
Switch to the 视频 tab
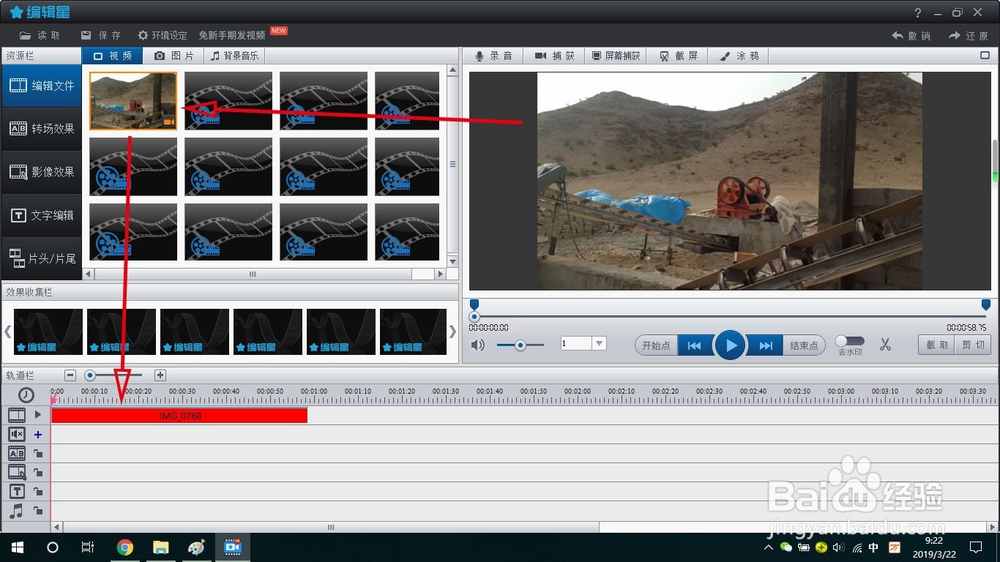click(112, 56)
